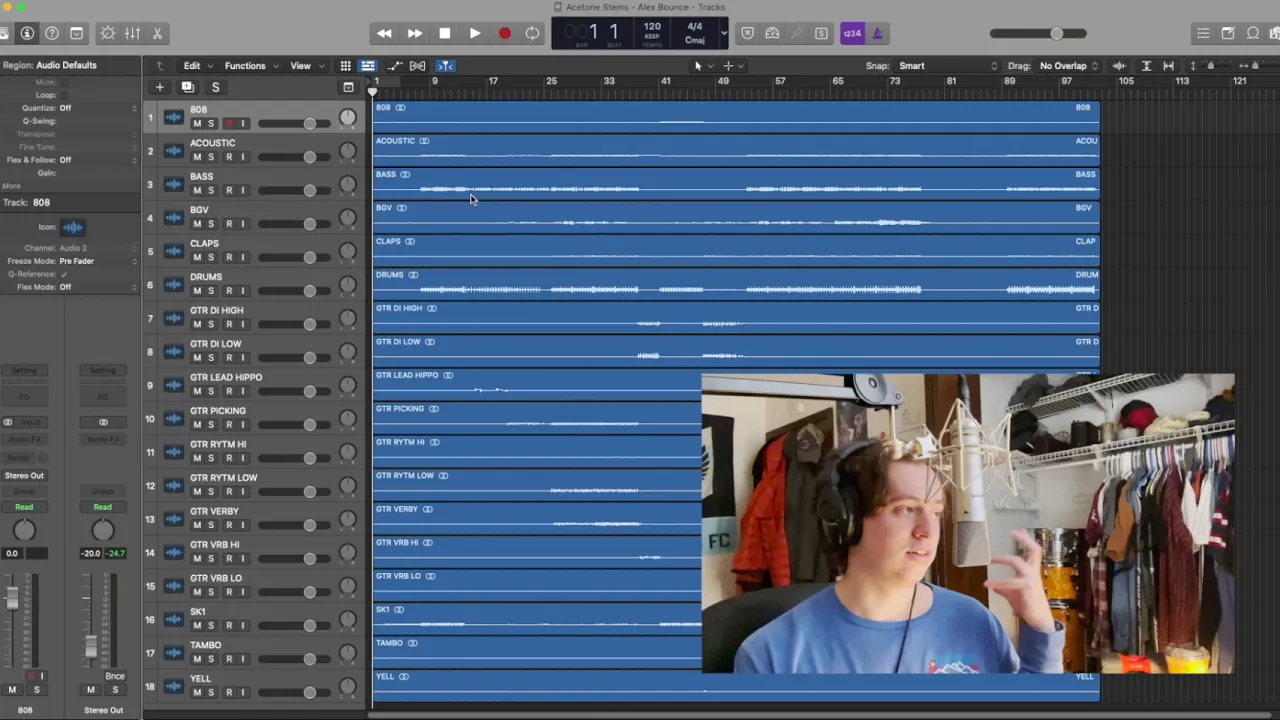Screen dimensions: 1280x720
Task: Enable input monitoring on BASS track
Action: (x=242, y=190)
